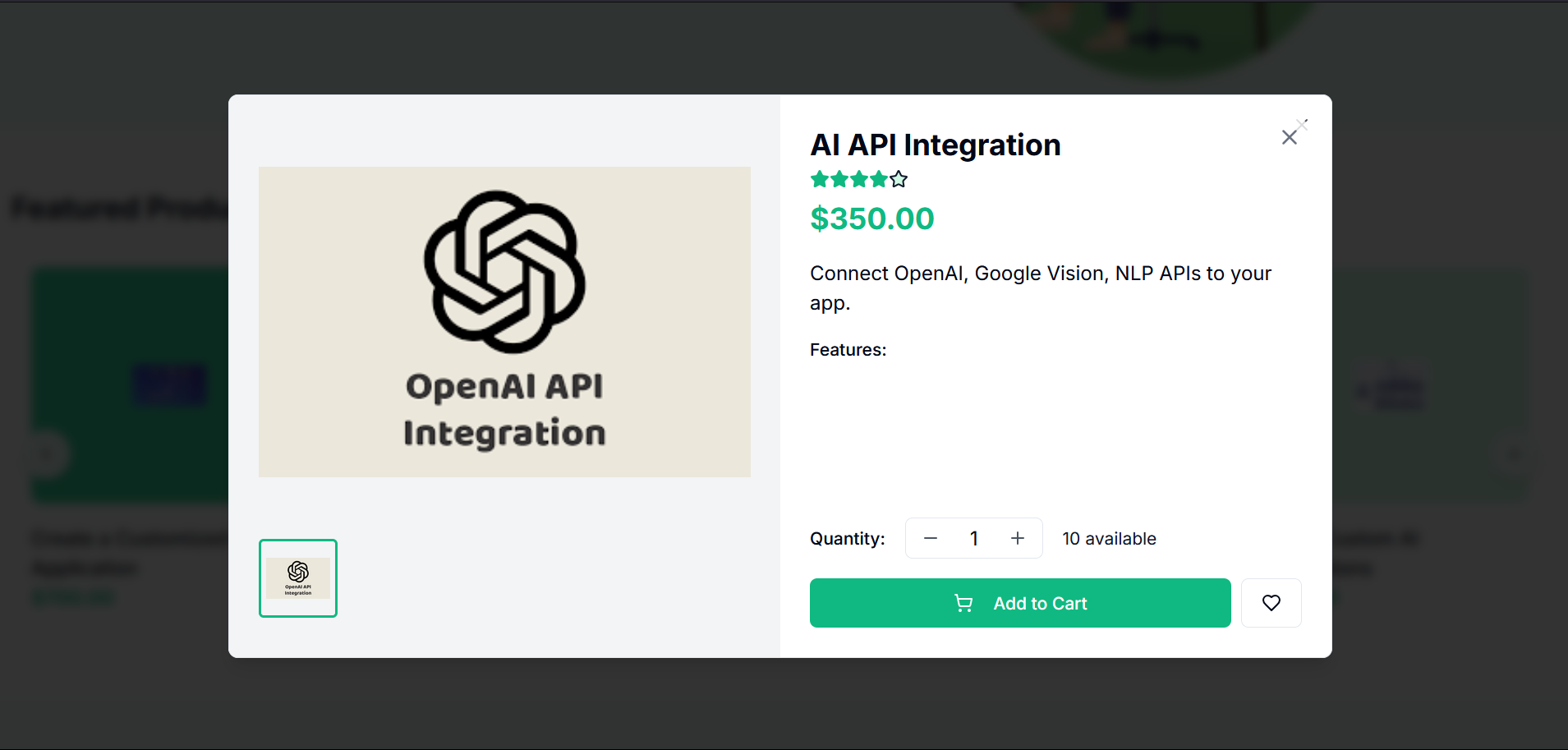Select the OpenAI API Integration thumbnail
This screenshot has width=1568, height=750.
pyautogui.click(x=298, y=578)
